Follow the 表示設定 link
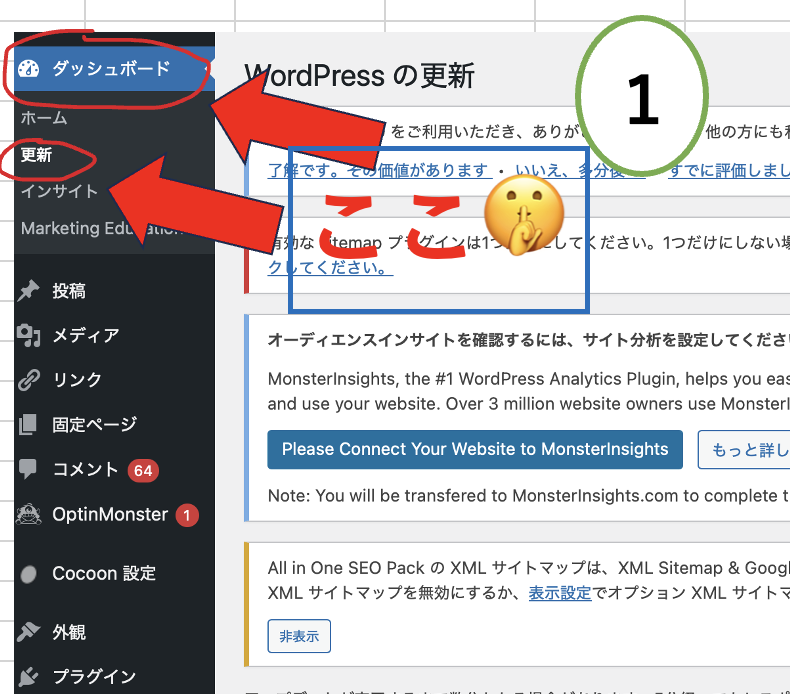The width and height of the screenshot is (790, 694). (x=560, y=593)
